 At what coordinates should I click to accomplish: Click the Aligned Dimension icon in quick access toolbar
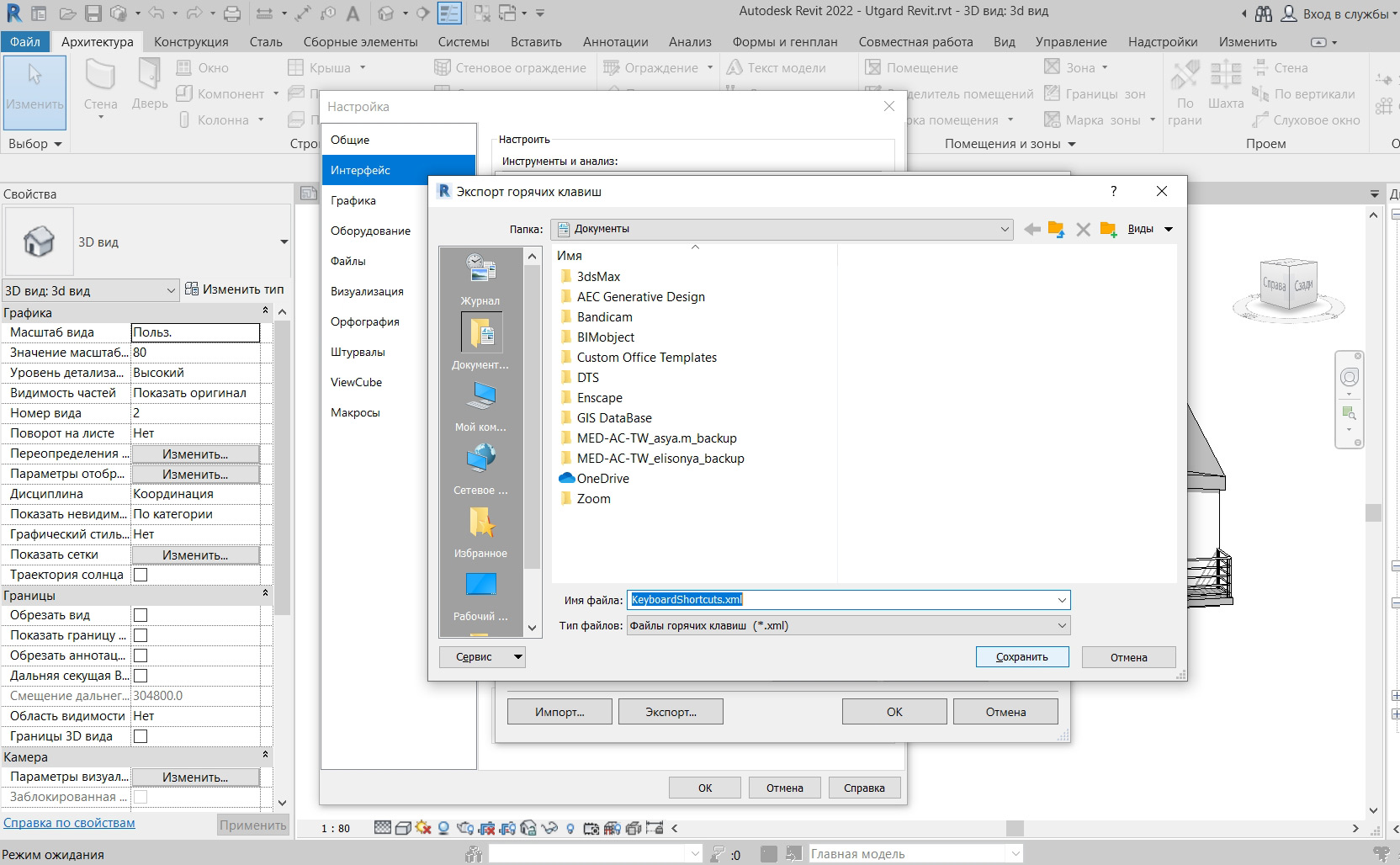(x=304, y=13)
